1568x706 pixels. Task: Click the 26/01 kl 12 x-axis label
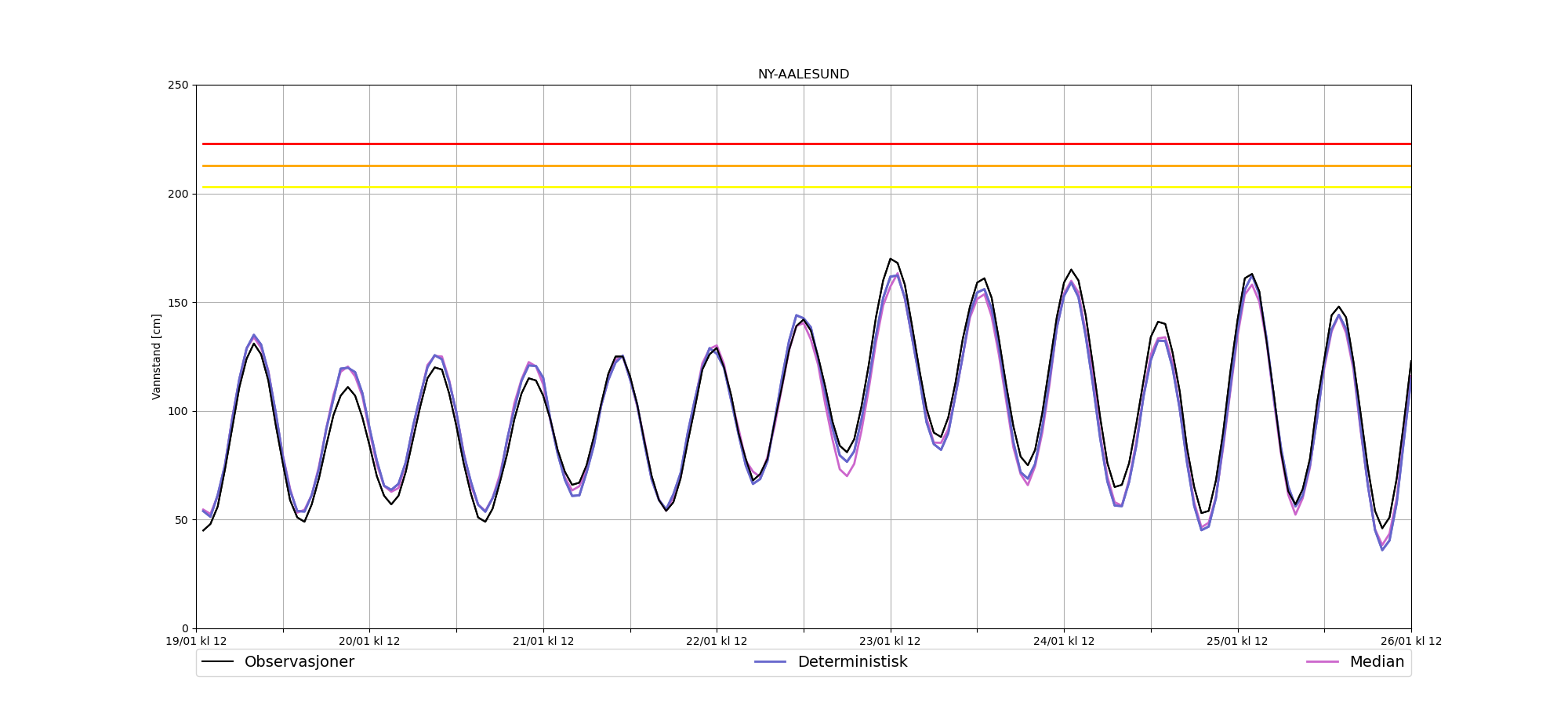[x=1410, y=642]
